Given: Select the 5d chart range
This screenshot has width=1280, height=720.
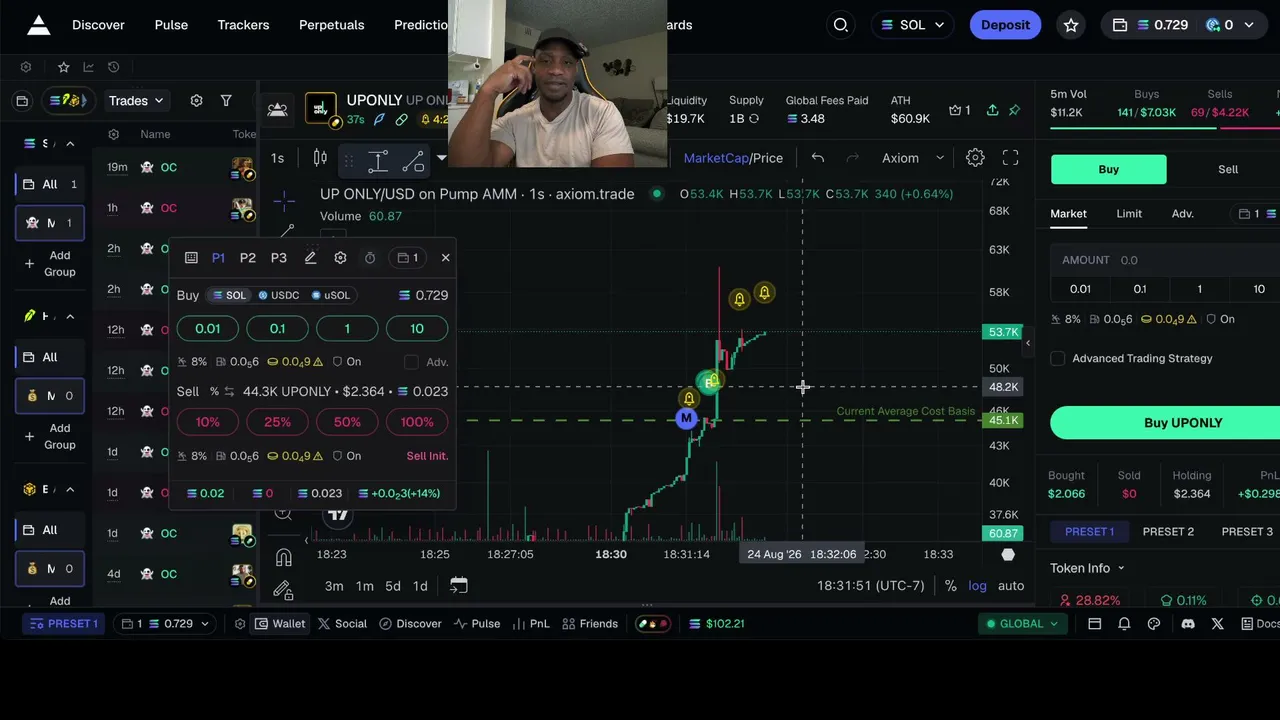Looking at the screenshot, I should [x=392, y=586].
